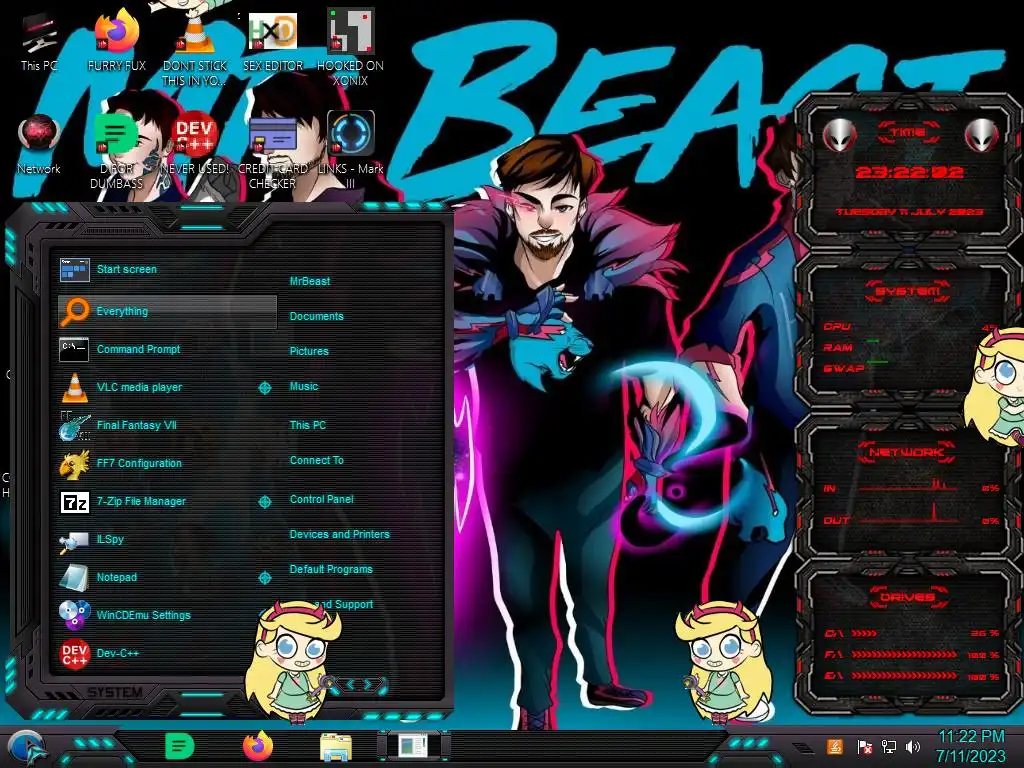Open ILSpy from start menu
The height and width of the screenshot is (768, 1024).
click(x=167, y=539)
